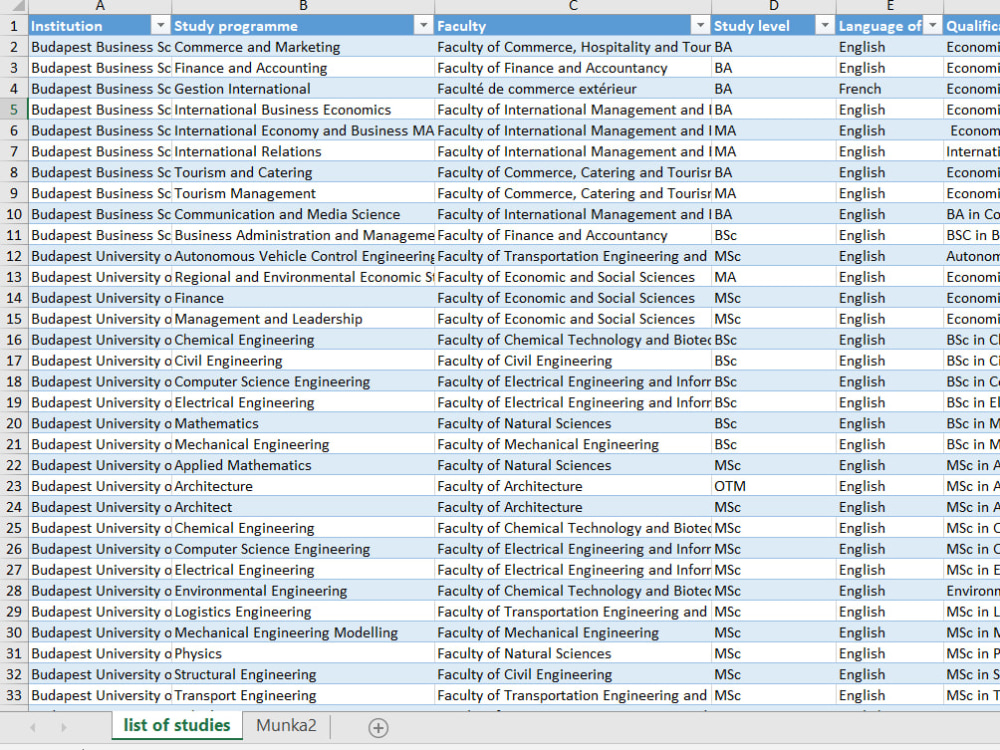
Task: Click the select-all corner triangle
Action: coord(14,6)
